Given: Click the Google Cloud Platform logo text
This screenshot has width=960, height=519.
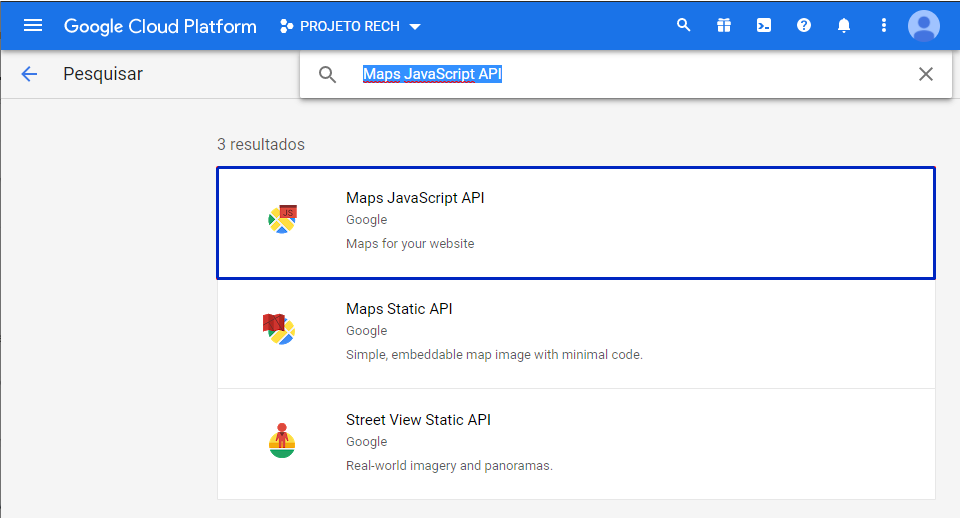Looking at the screenshot, I should click(160, 26).
